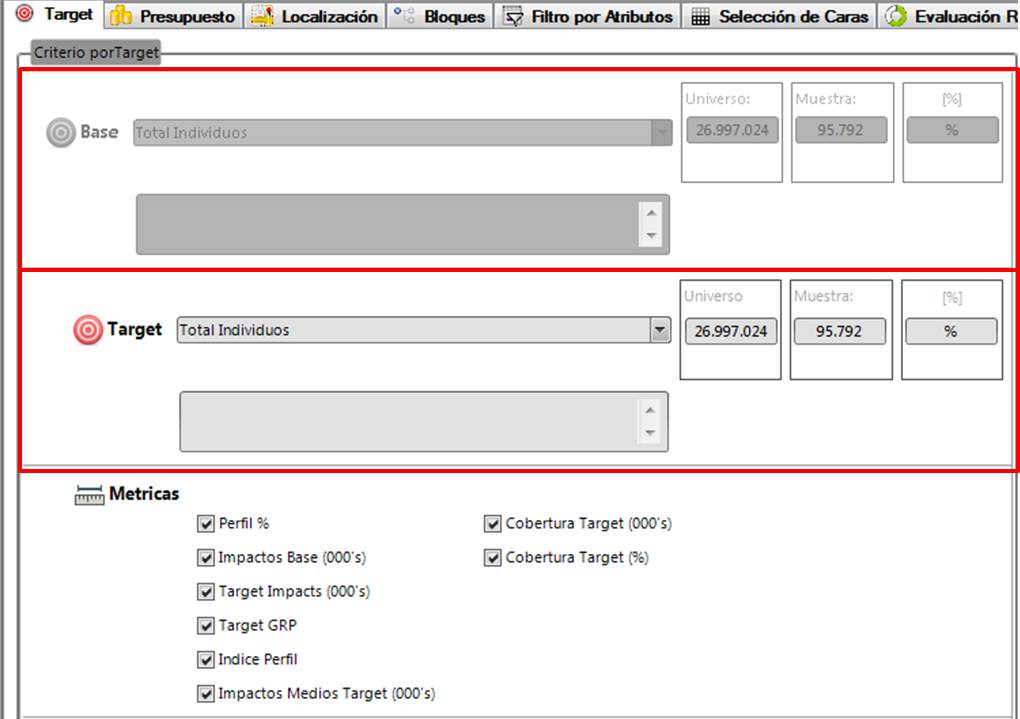Click the red Target bullseye icon
The image size is (1020, 719).
click(88, 330)
